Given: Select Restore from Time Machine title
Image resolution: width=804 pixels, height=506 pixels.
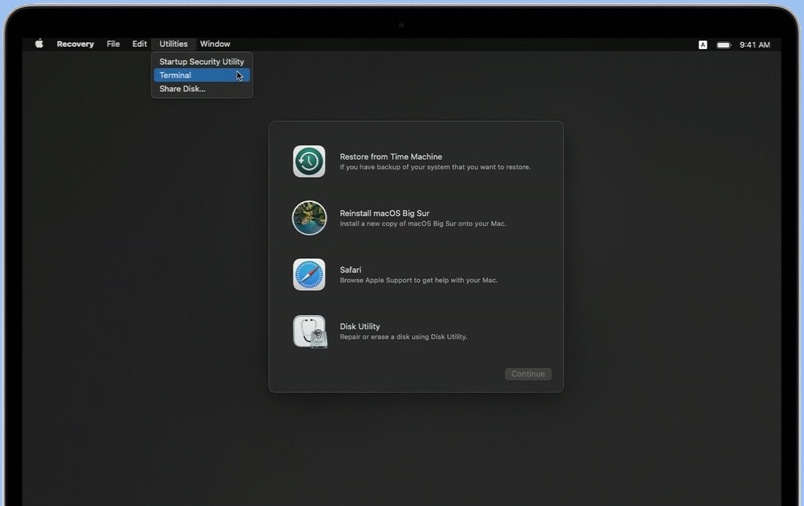Looking at the screenshot, I should (391, 157).
